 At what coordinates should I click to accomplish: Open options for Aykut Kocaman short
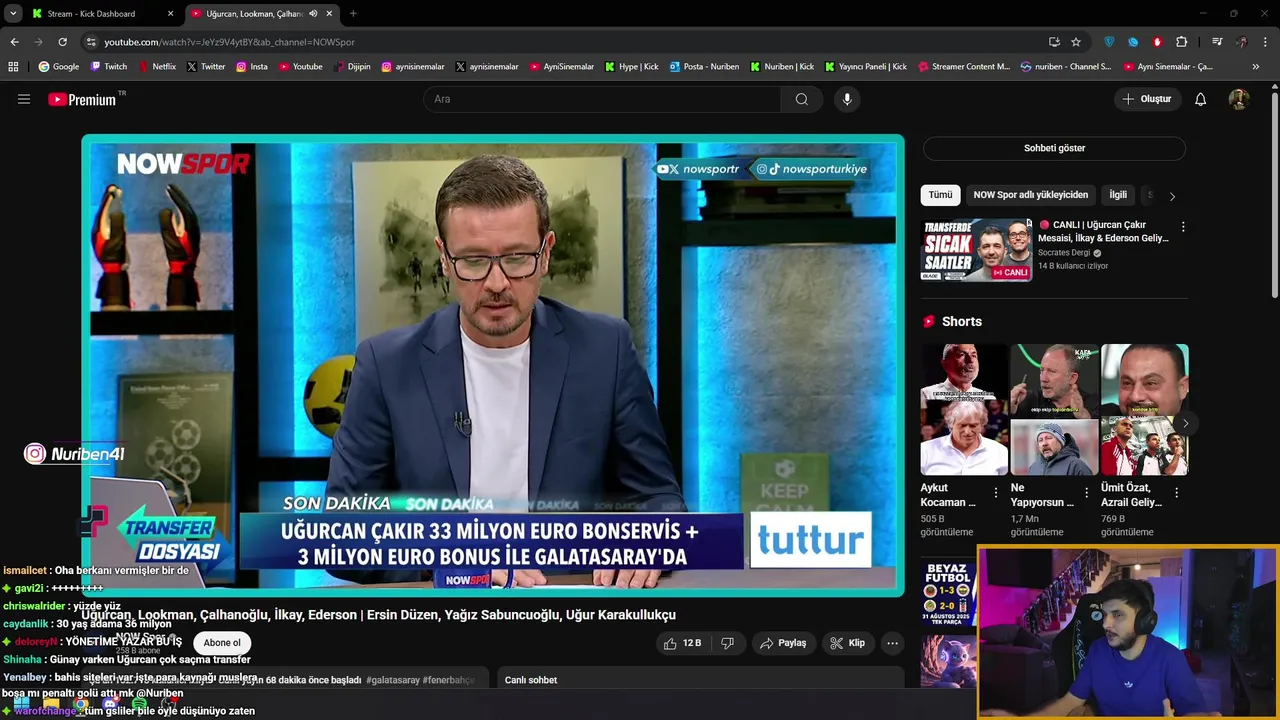tap(995, 493)
